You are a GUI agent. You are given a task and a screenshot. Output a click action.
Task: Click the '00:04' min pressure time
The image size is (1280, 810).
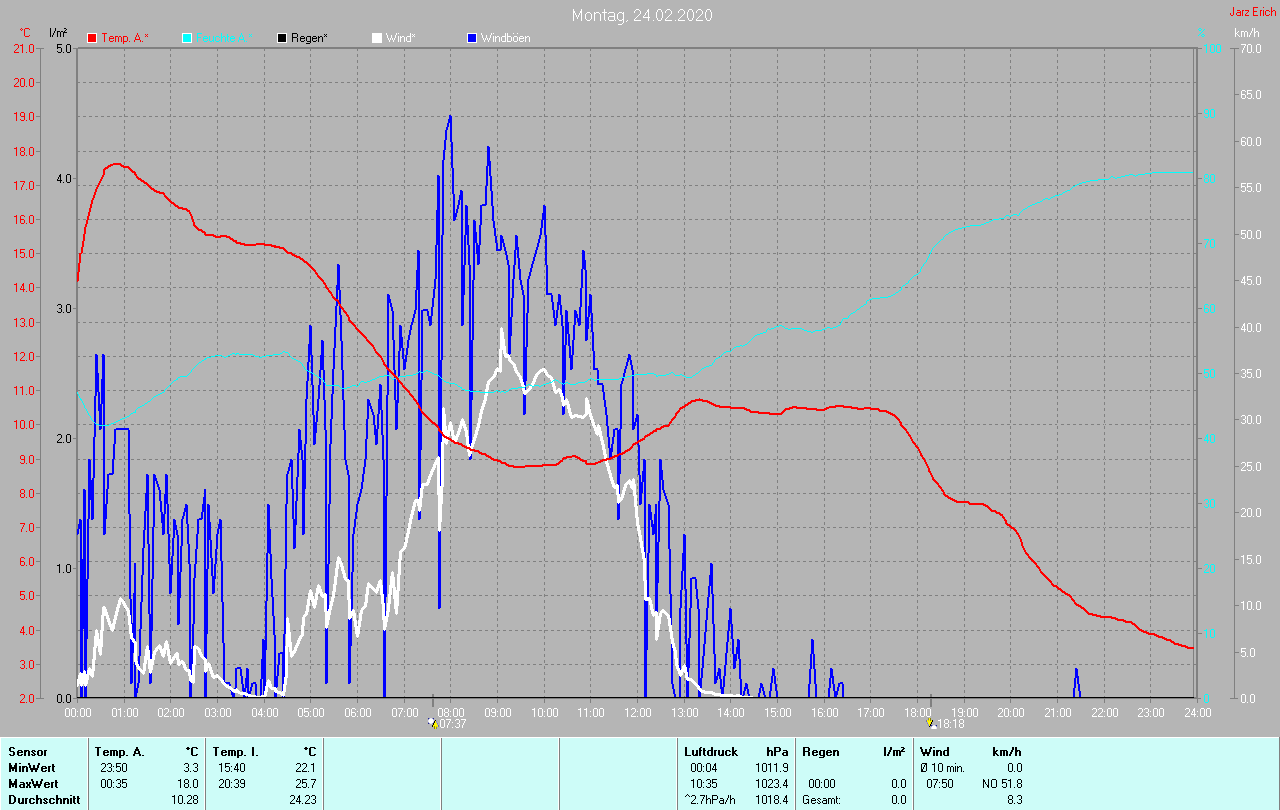pyautogui.click(x=703, y=768)
